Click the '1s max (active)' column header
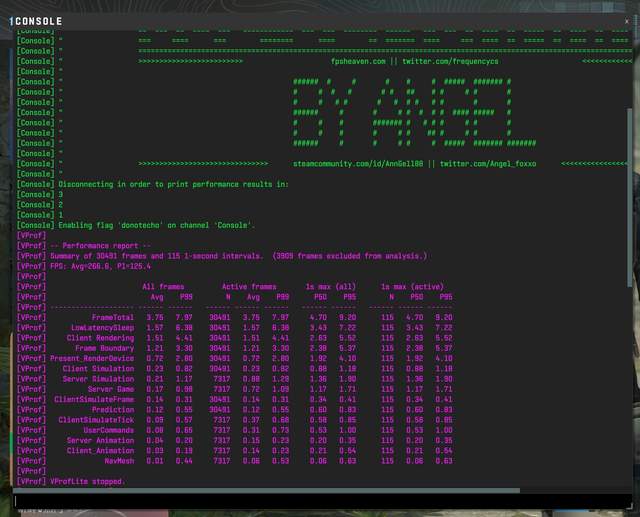Image resolution: width=640 pixels, height=517 pixels. coord(412,286)
